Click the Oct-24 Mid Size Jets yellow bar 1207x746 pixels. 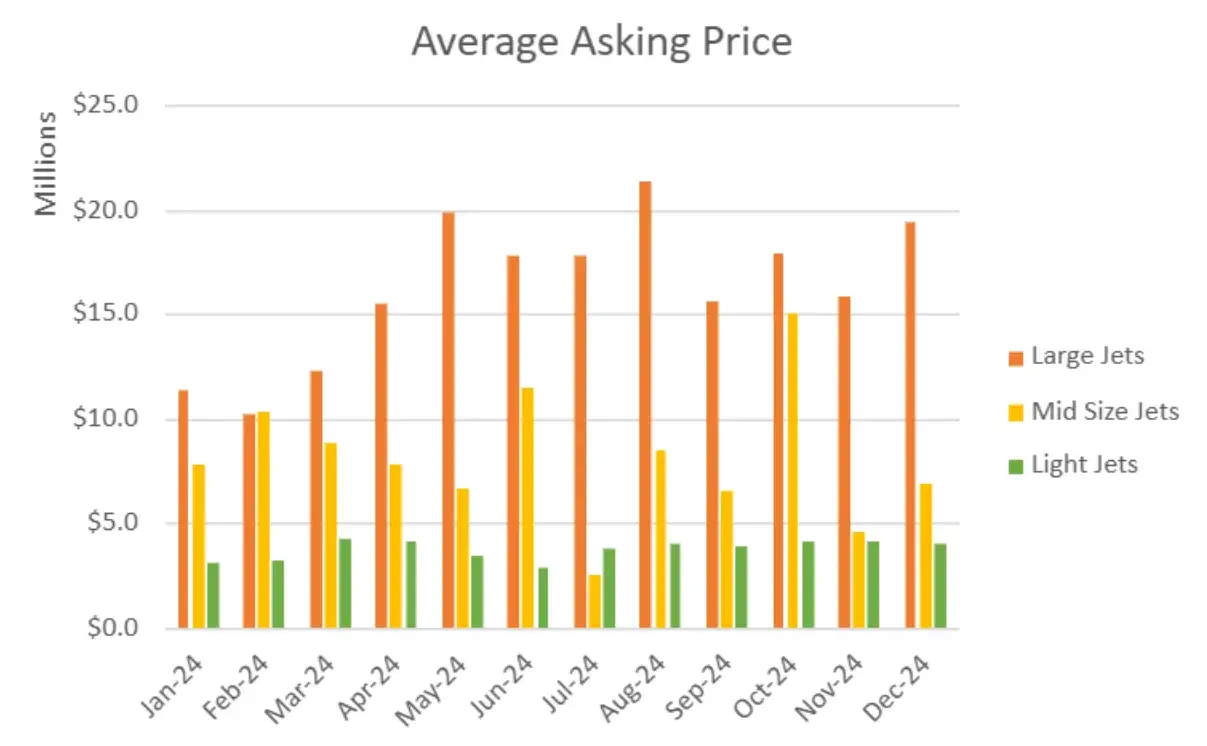[791, 471]
